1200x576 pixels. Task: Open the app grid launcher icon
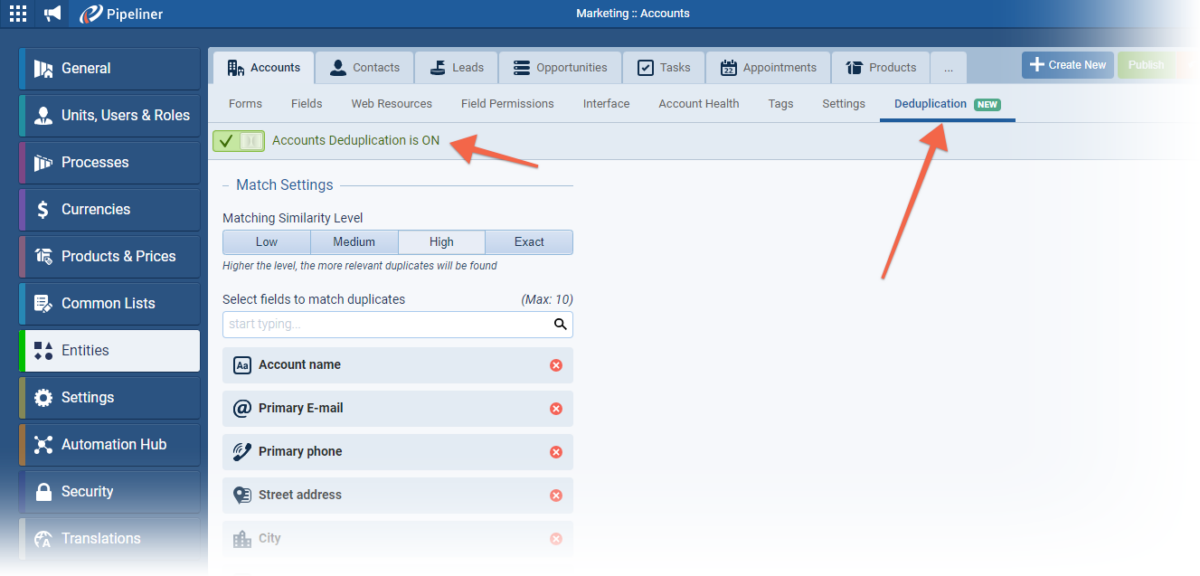point(18,14)
